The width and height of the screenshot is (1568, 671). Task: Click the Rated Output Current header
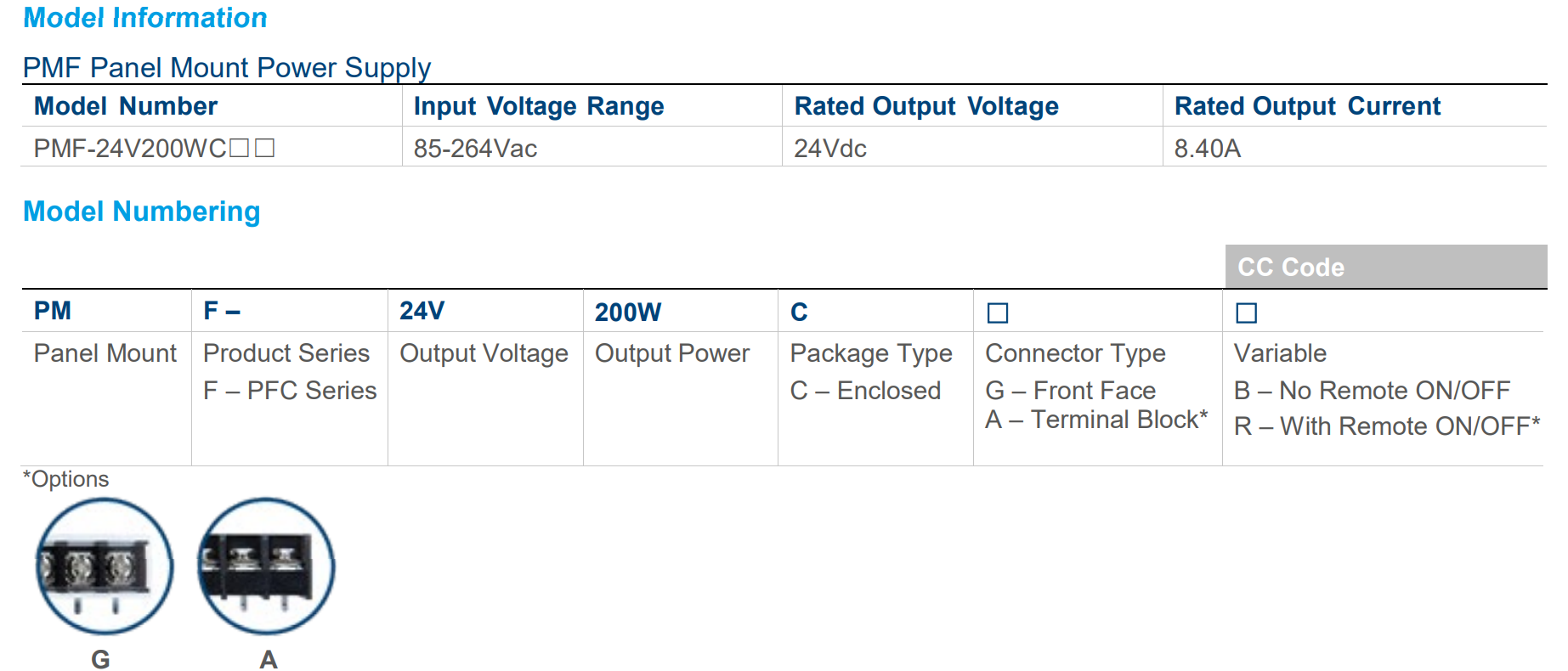pyautogui.click(x=1307, y=106)
